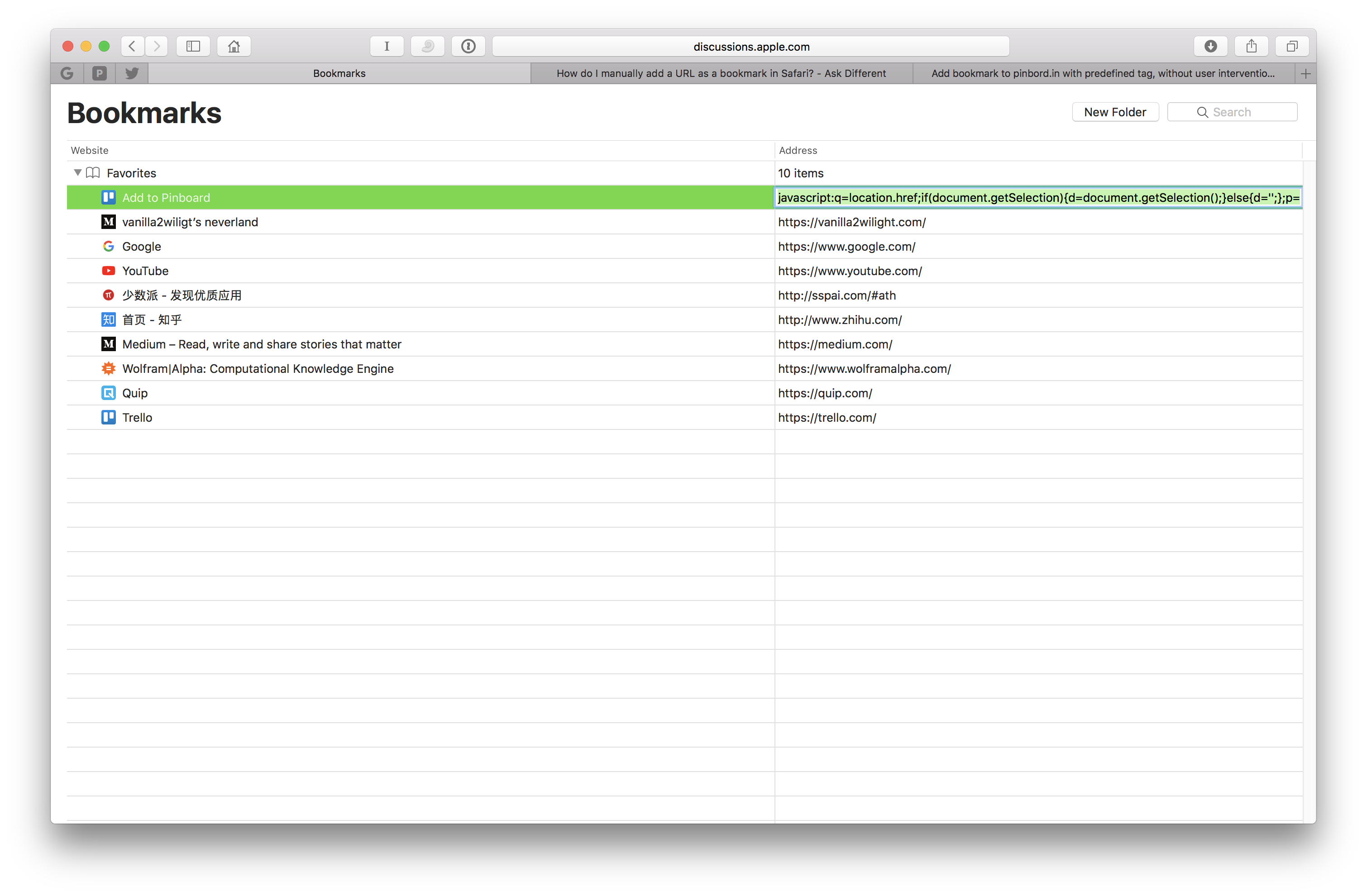Open the pinned Pinboard tab
Viewport: 1367px width, 896px height.
coord(100,73)
